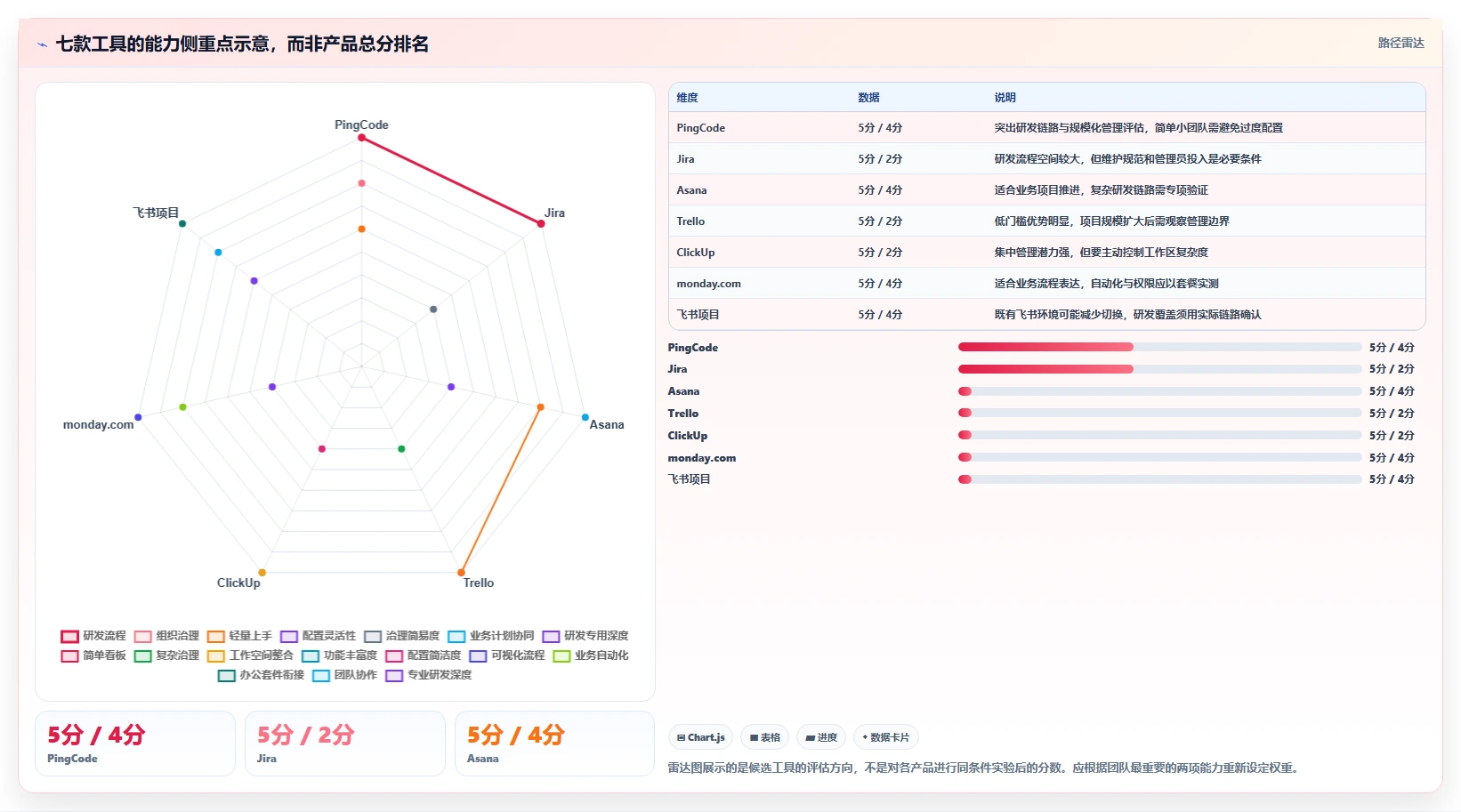Select the red data point at Jira axis
Image resolution: width=1461 pixels, height=812 pixels.
tap(540, 223)
